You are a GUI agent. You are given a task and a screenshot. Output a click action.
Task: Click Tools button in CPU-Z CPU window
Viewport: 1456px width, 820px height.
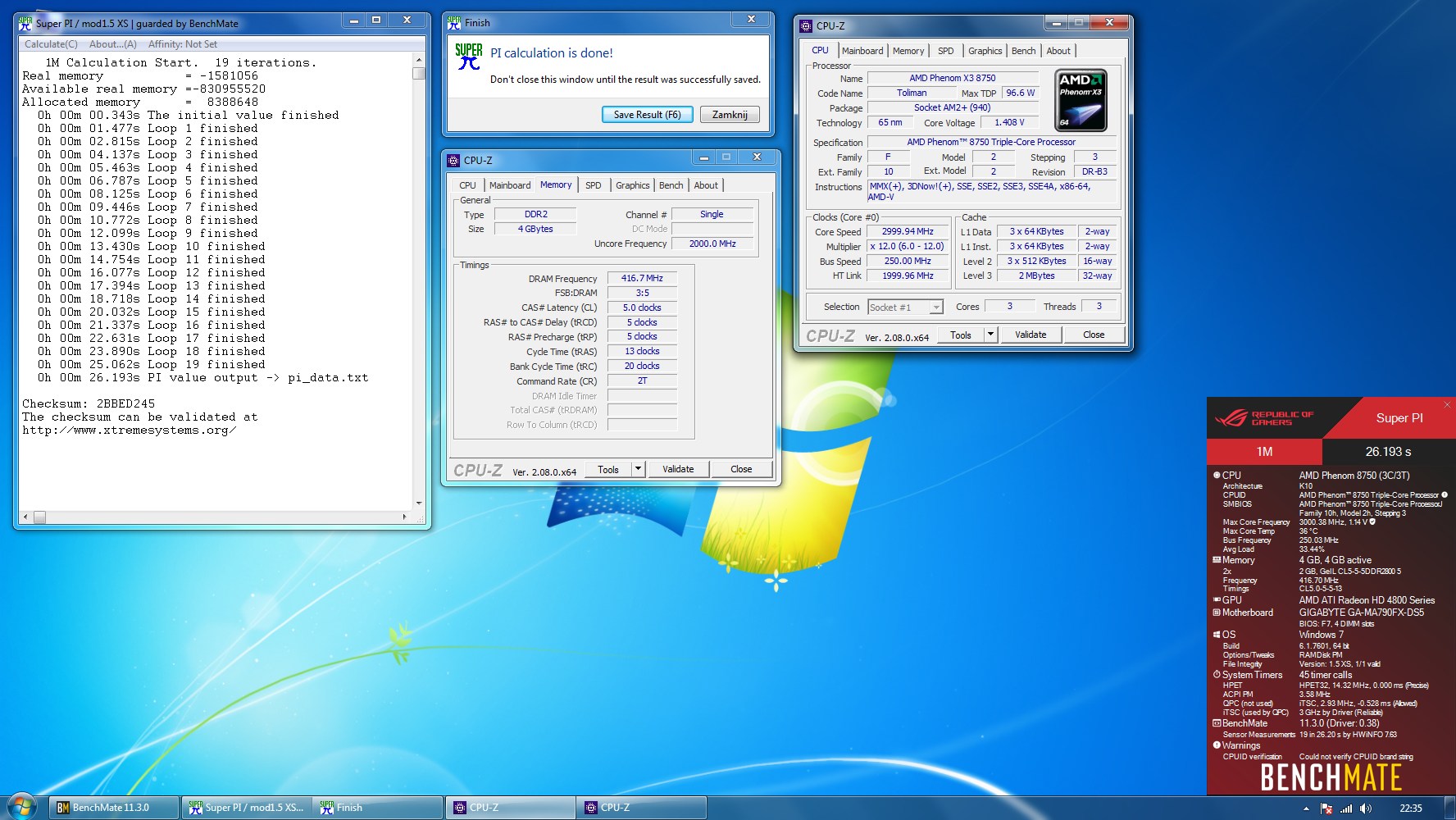point(961,335)
